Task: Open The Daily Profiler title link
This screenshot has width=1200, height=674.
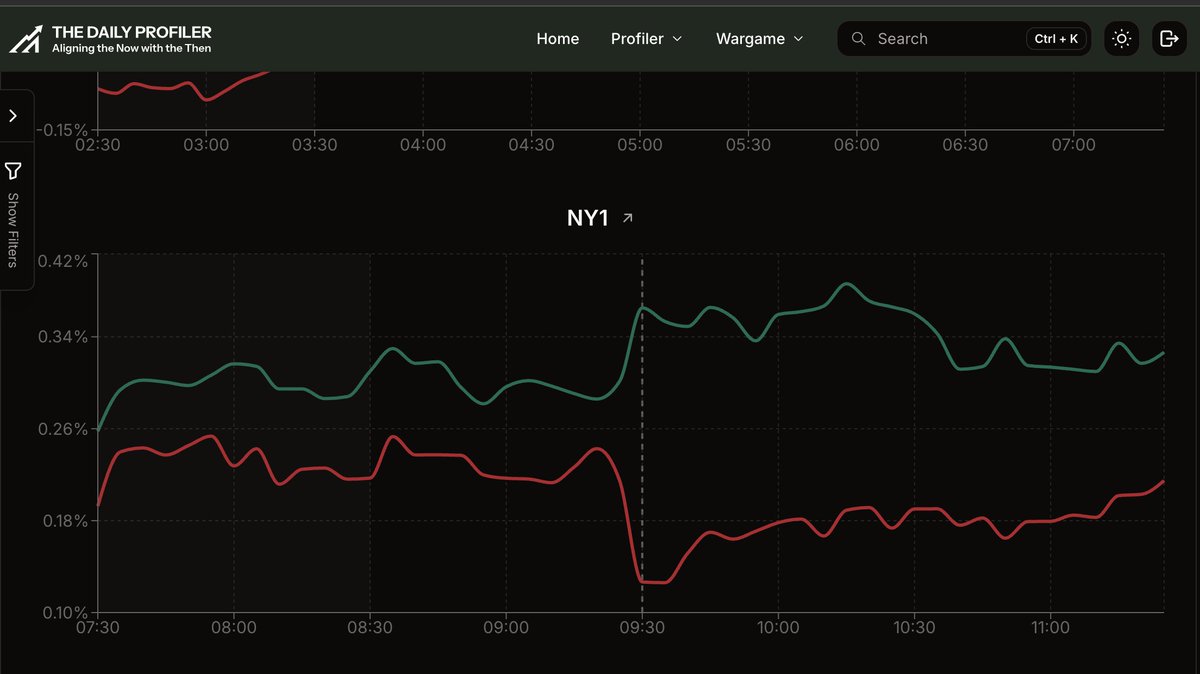Action: point(131,32)
